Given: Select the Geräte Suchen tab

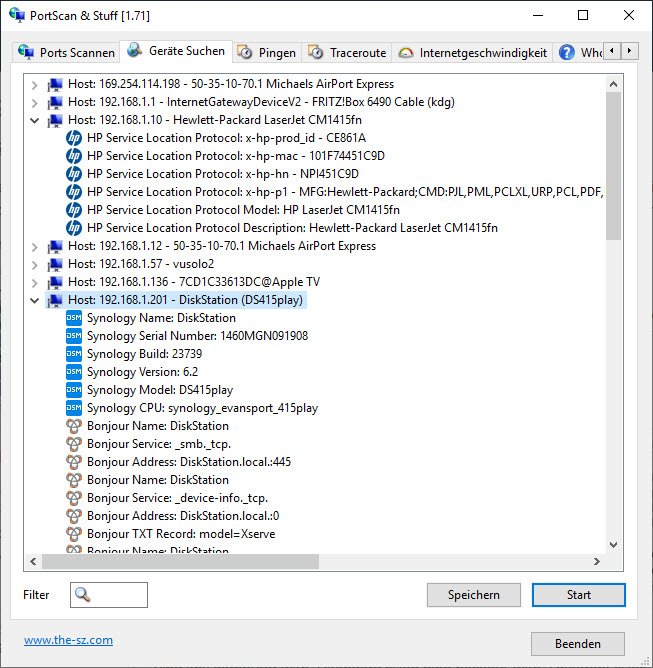Looking at the screenshot, I should click(176, 51).
